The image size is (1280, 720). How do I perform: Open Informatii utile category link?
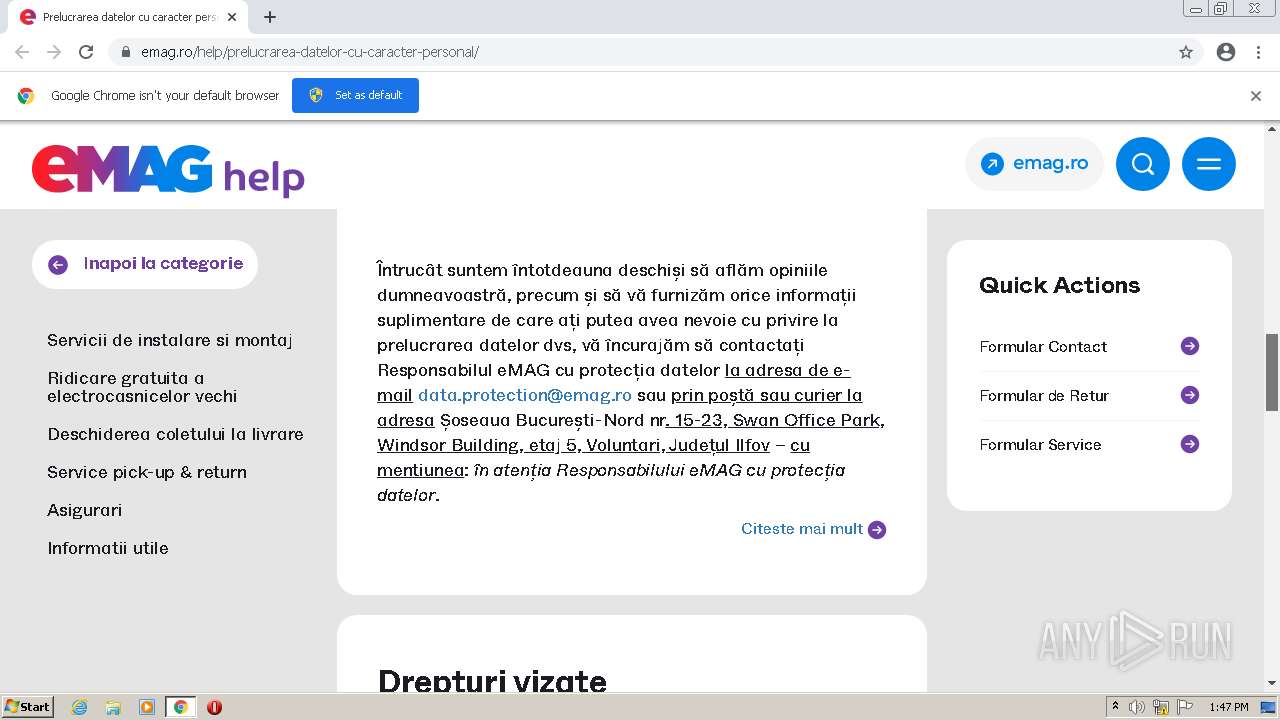pyautogui.click(x=108, y=548)
